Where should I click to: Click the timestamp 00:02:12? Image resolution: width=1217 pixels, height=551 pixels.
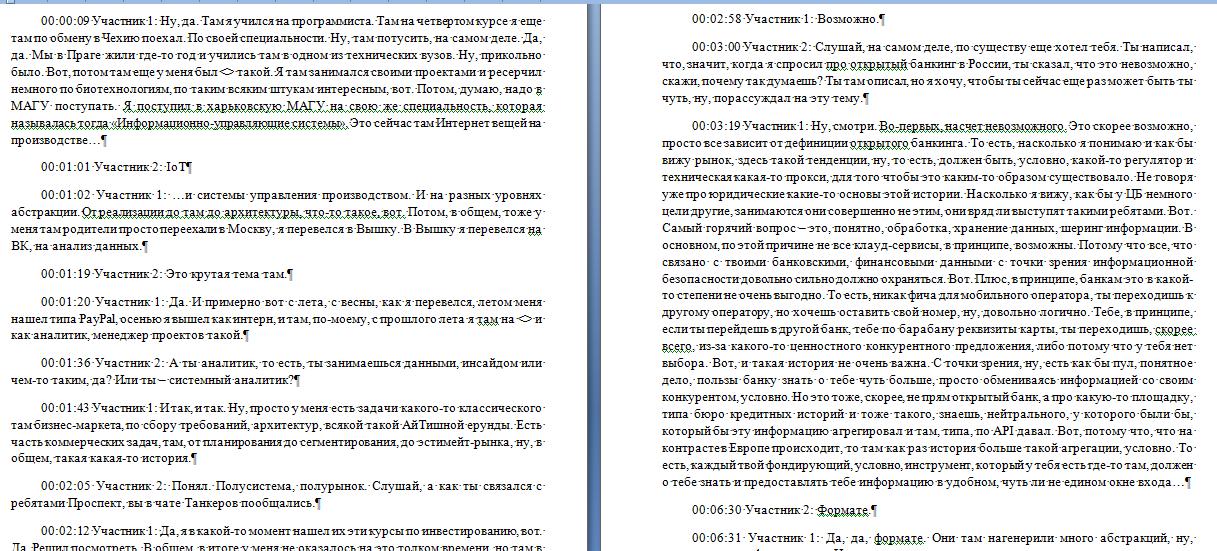(x=66, y=530)
